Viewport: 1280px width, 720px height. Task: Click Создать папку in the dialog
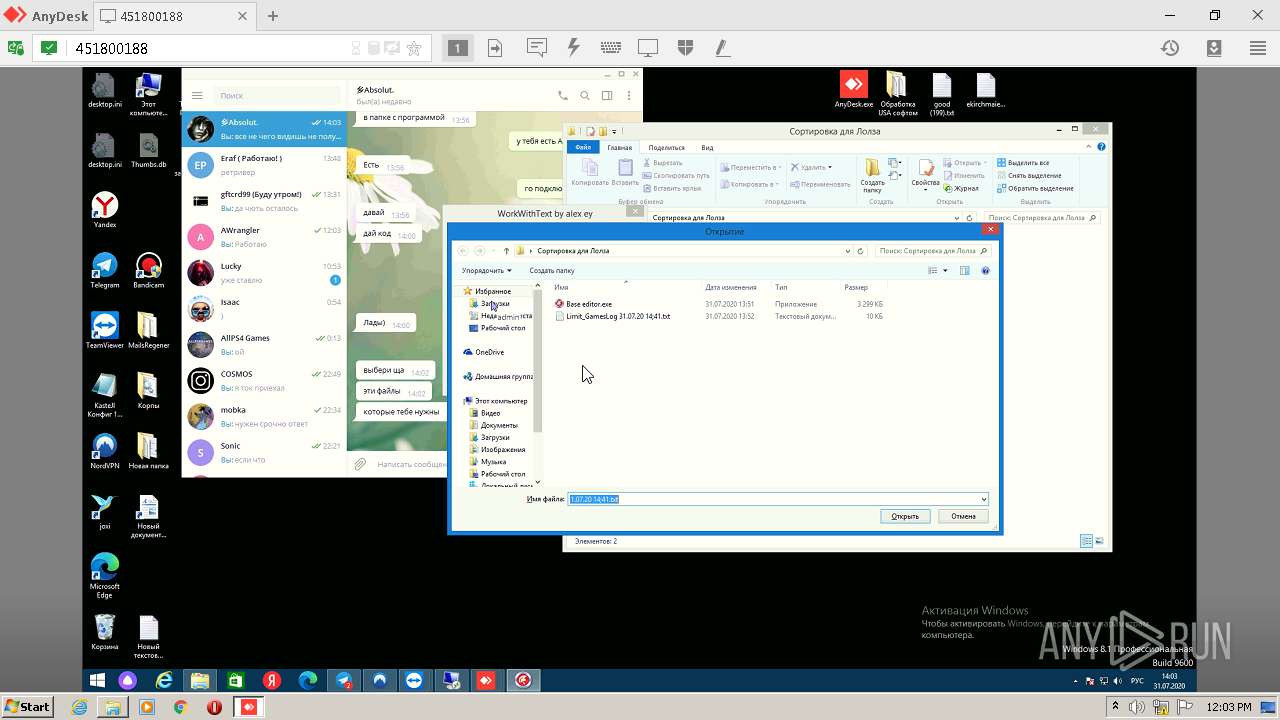pyautogui.click(x=552, y=270)
